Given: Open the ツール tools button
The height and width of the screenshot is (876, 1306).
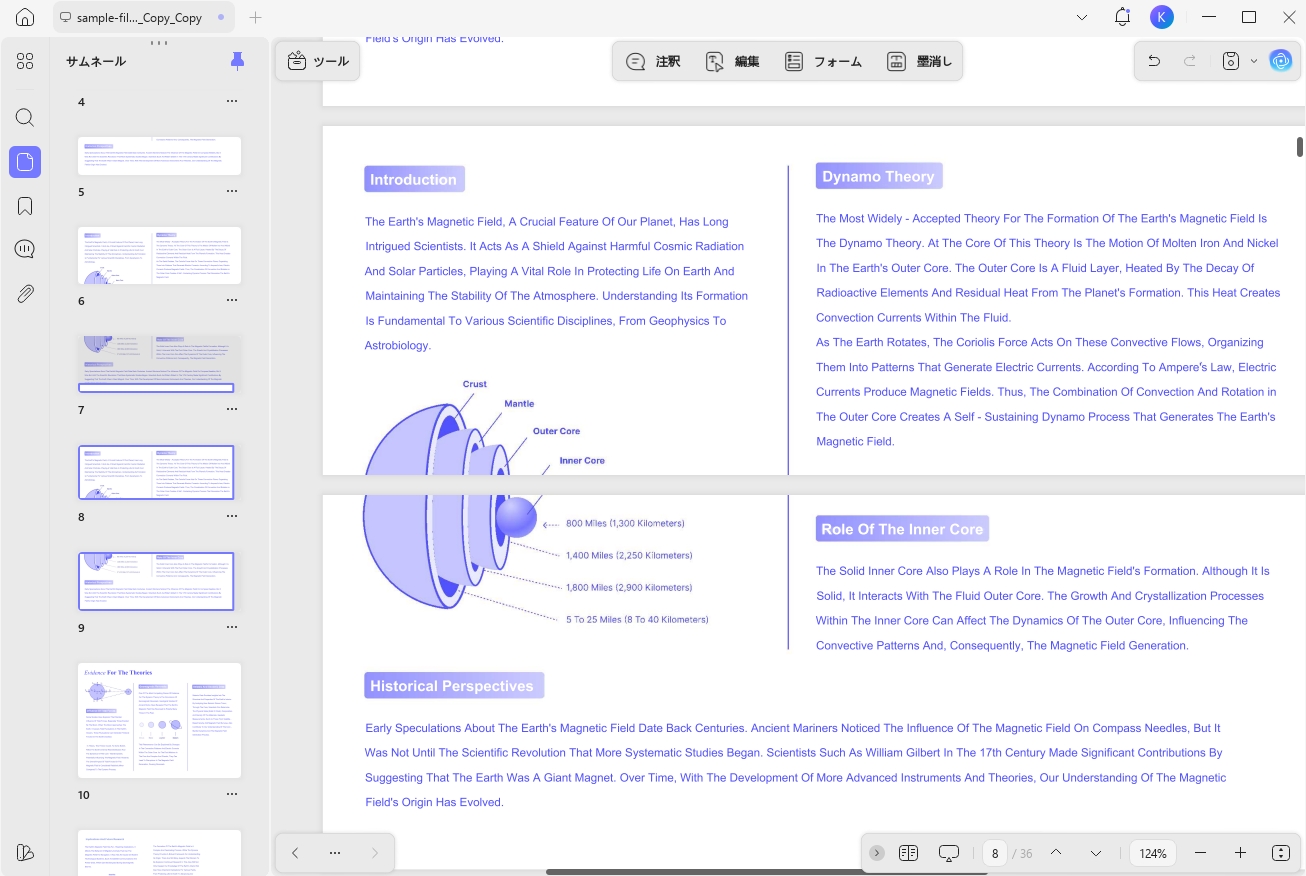Looking at the screenshot, I should 318,61.
